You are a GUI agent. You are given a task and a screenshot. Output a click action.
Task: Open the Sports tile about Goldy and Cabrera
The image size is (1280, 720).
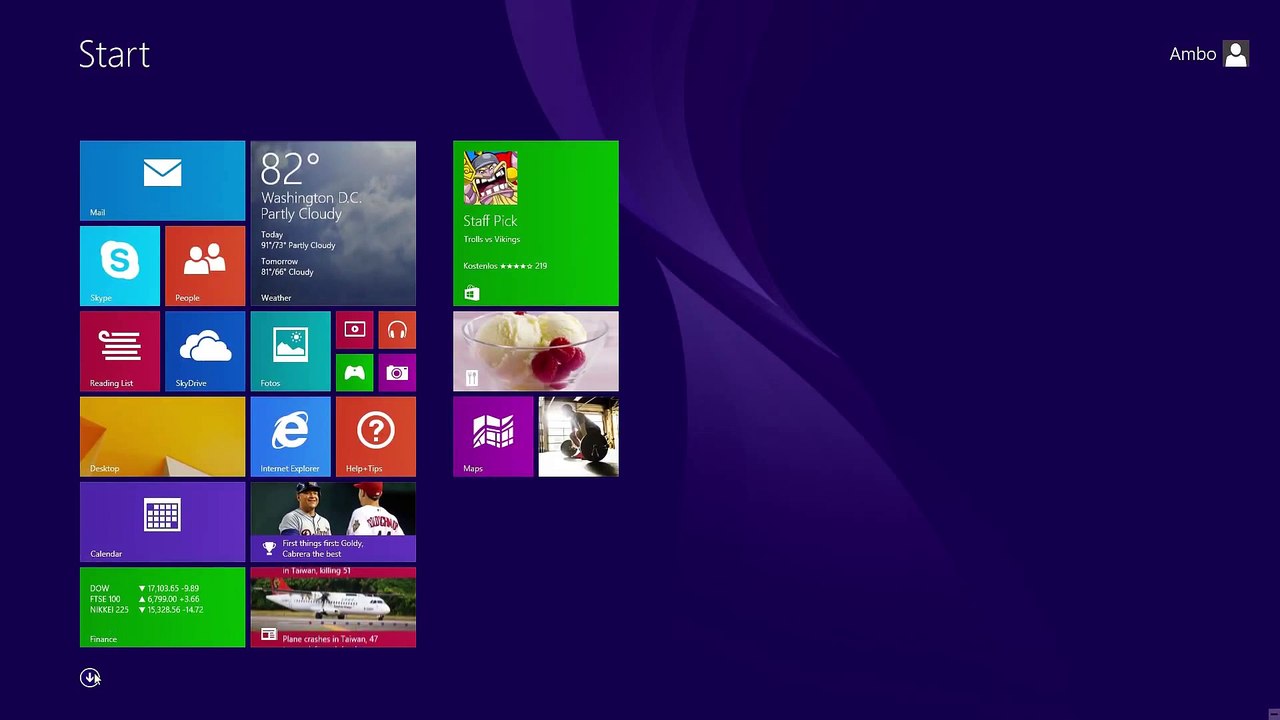333,522
